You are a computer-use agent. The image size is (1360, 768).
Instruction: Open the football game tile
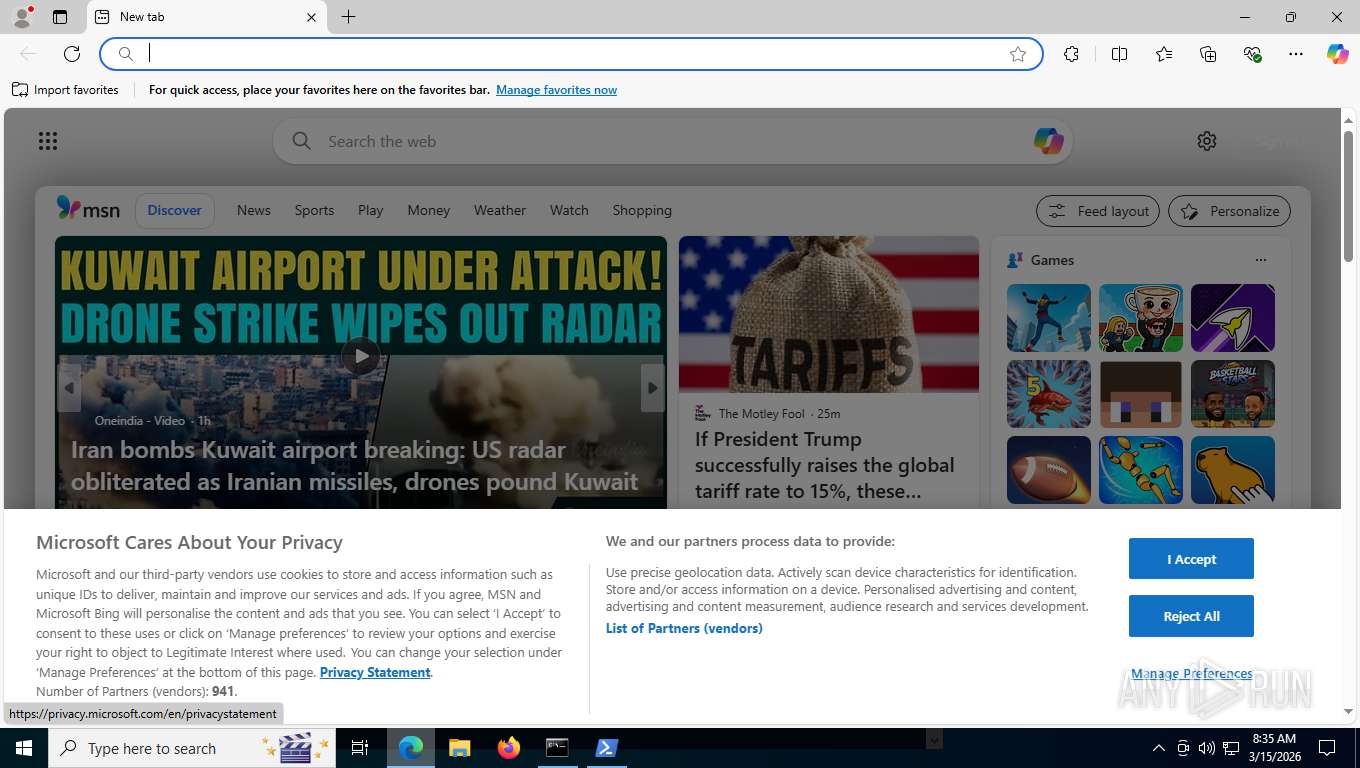pyautogui.click(x=1049, y=470)
